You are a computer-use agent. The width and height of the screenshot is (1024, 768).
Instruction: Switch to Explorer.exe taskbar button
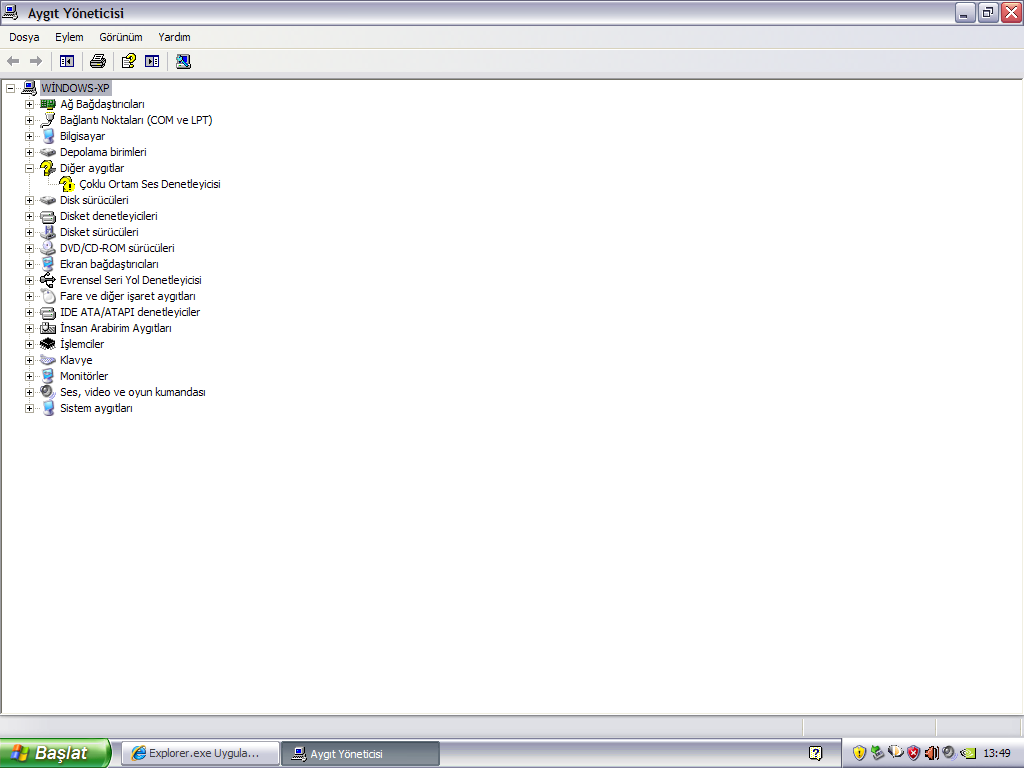pos(198,753)
